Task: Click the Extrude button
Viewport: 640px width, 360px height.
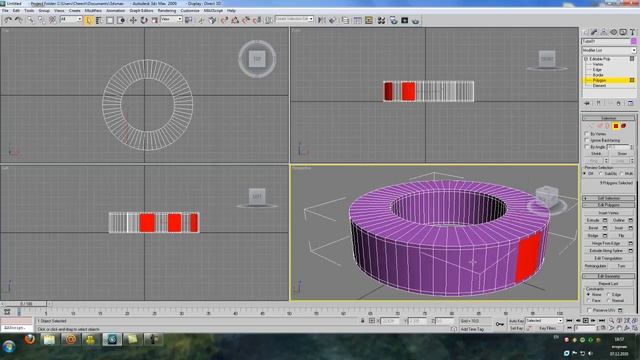Action: [593, 220]
